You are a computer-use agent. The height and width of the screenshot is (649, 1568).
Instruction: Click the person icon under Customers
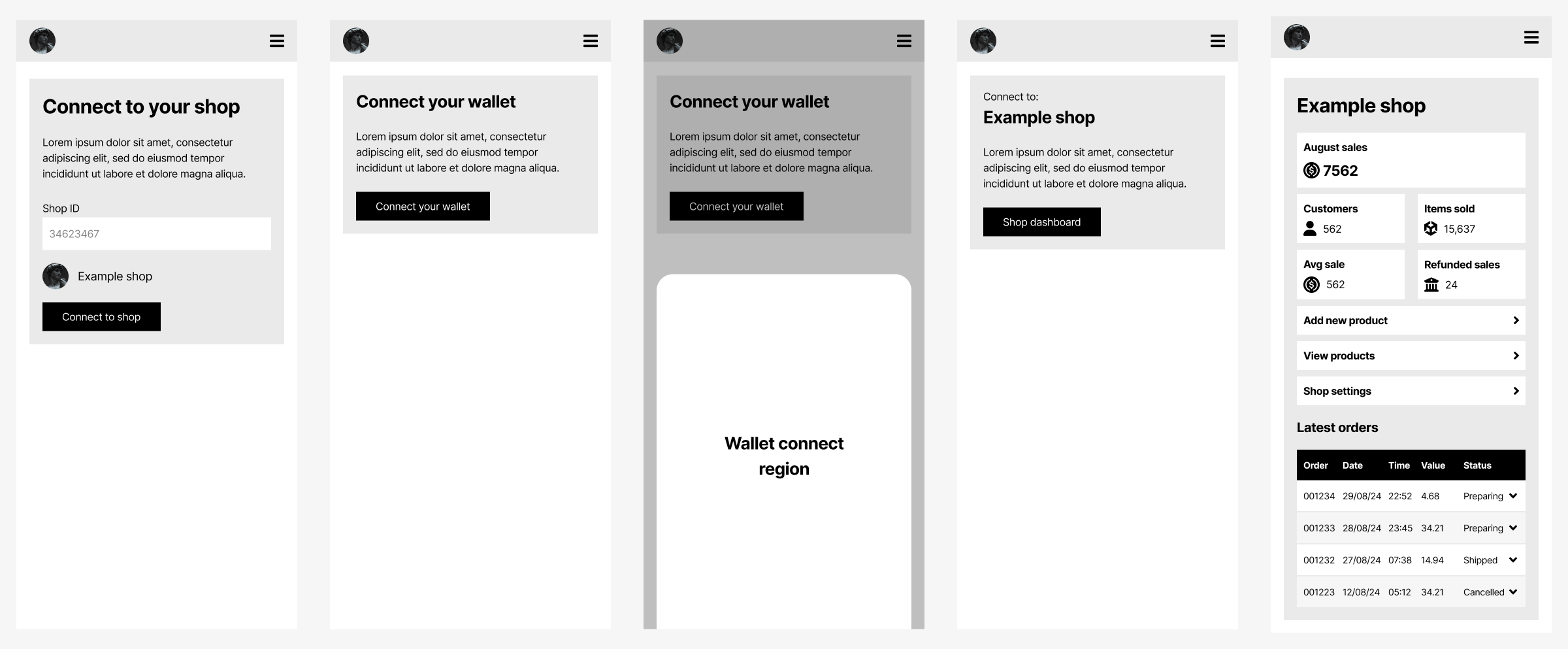pos(1310,229)
